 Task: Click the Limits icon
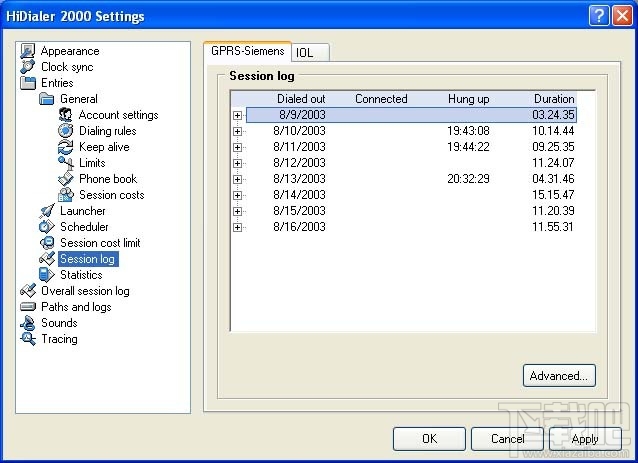pyautogui.click(x=66, y=163)
